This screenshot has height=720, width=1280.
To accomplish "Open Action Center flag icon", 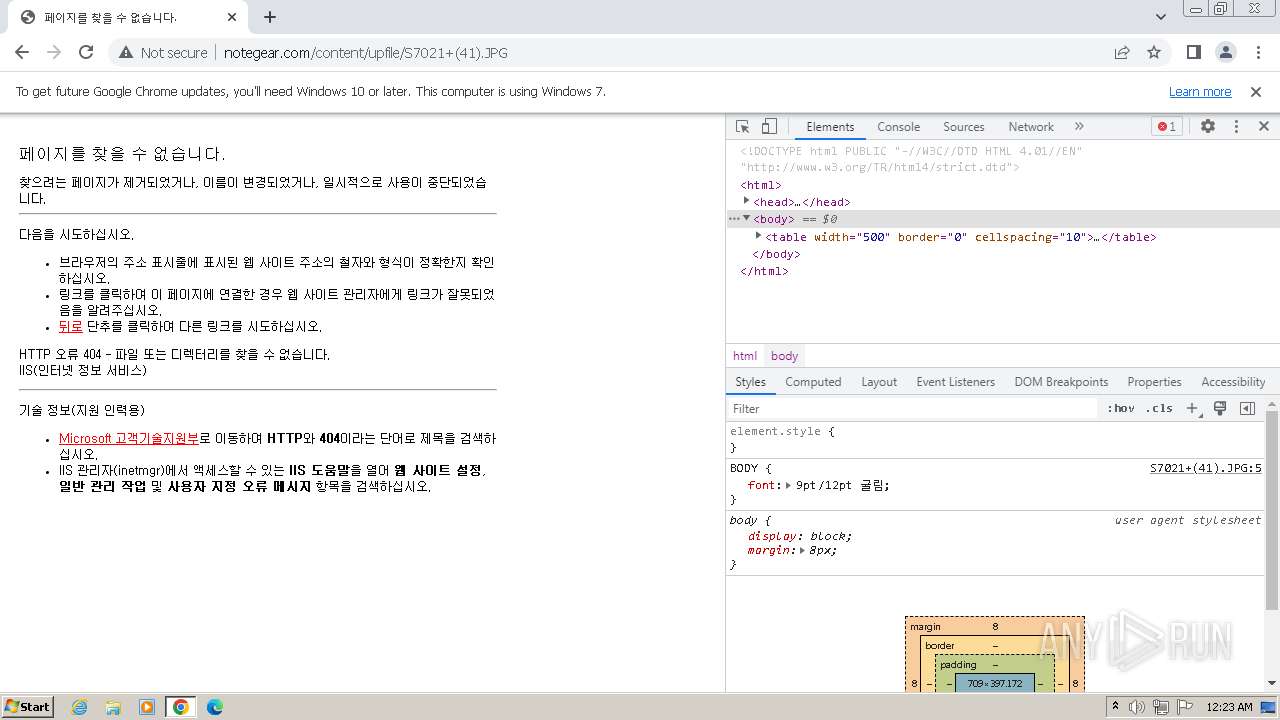I will pos(1185,707).
